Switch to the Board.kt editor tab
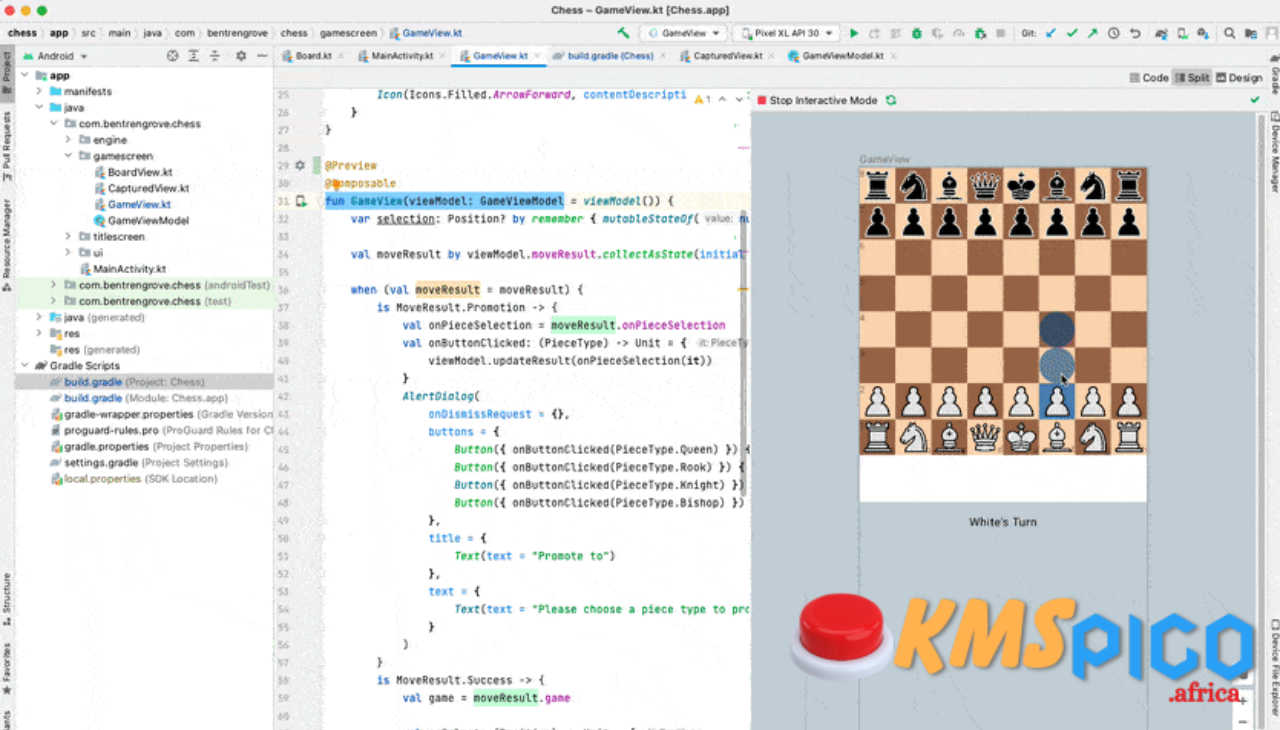This screenshot has height=730, width=1280. coord(313,56)
